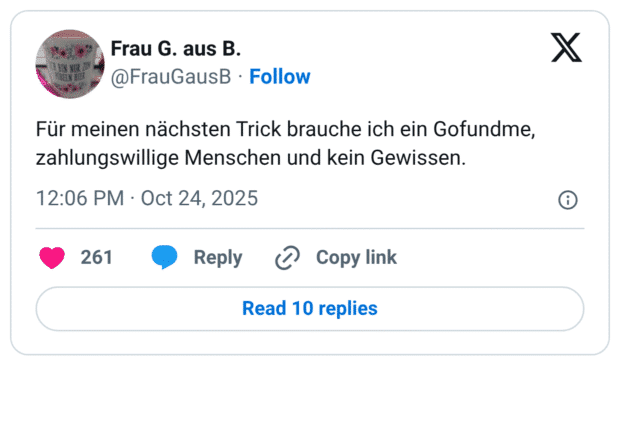Open the Frau G. aus B. profile picture
The width and height of the screenshot is (620, 430).
click(70, 63)
